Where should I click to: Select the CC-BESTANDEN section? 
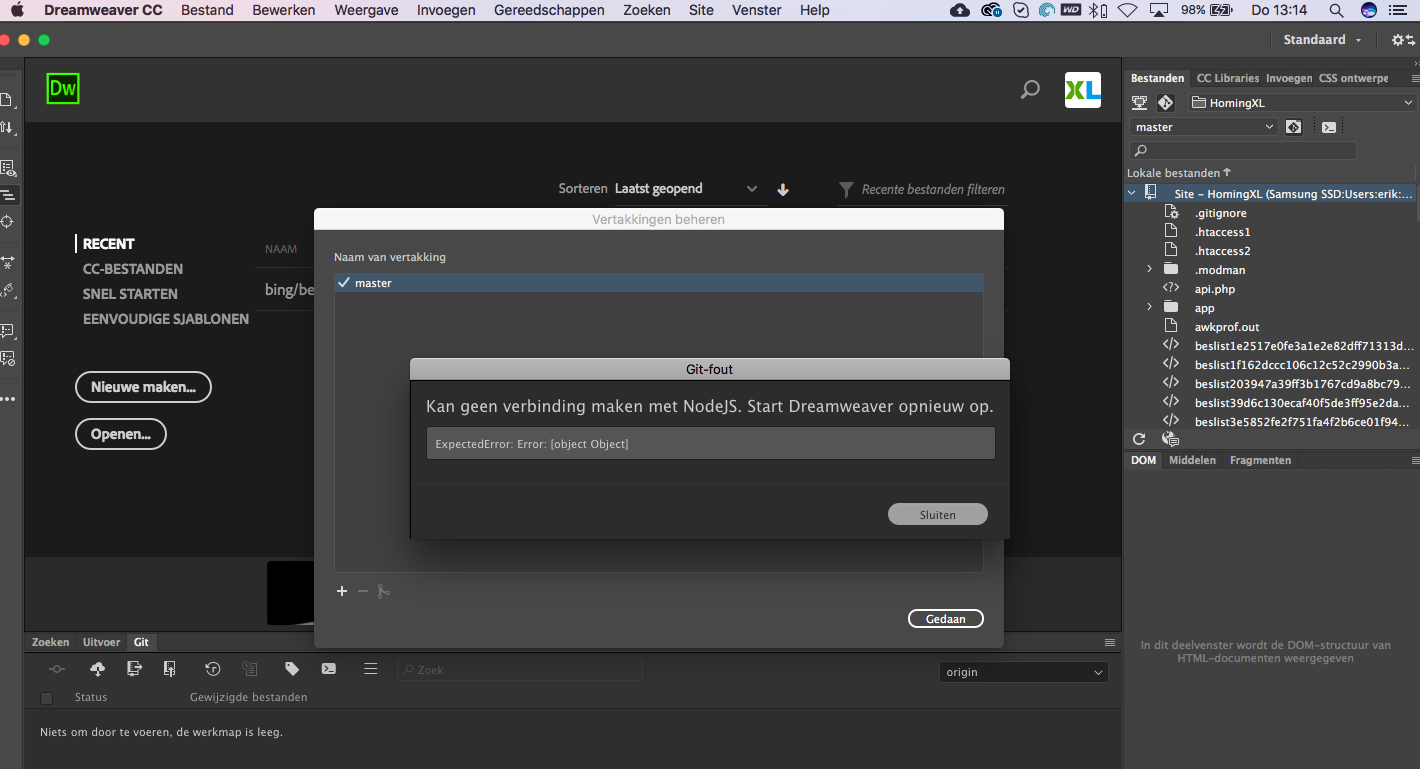click(133, 269)
